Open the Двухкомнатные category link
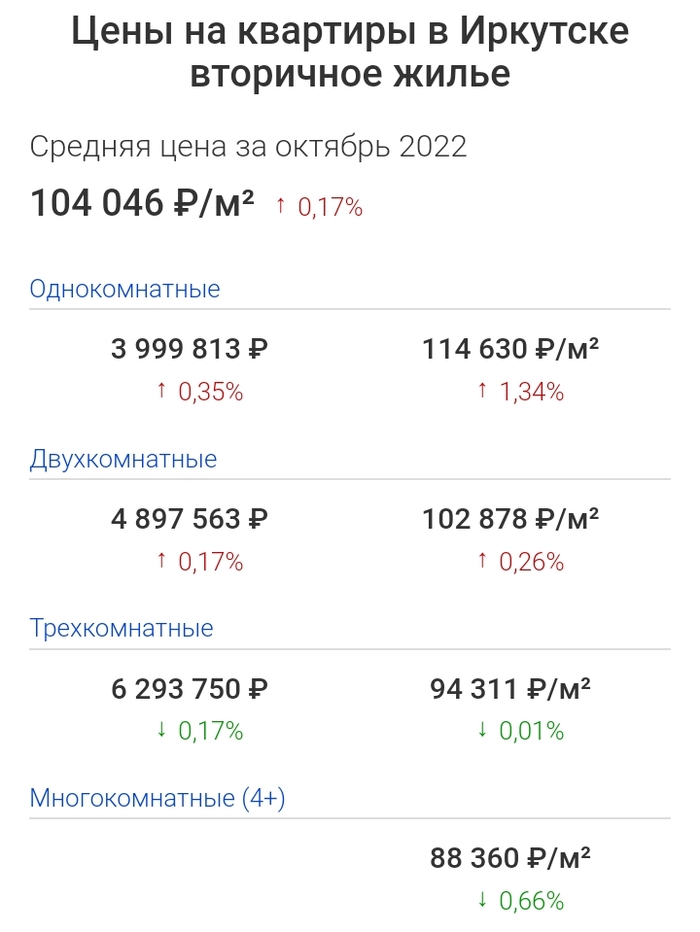The height and width of the screenshot is (932, 700). [x=123, y=460]
